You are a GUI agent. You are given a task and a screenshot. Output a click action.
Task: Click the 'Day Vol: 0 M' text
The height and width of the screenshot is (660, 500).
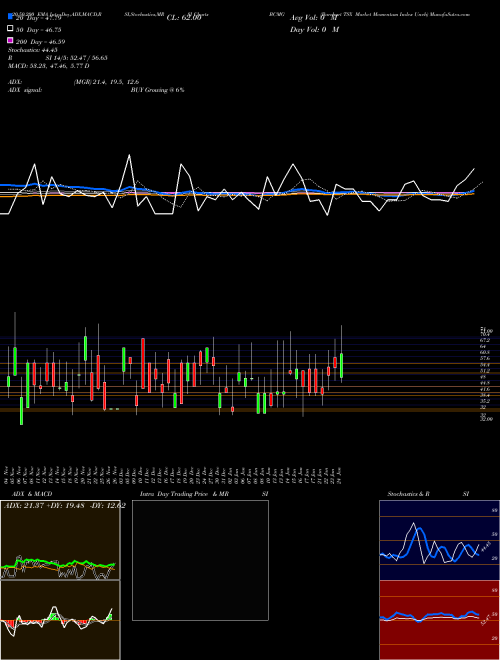pos(314,30)
